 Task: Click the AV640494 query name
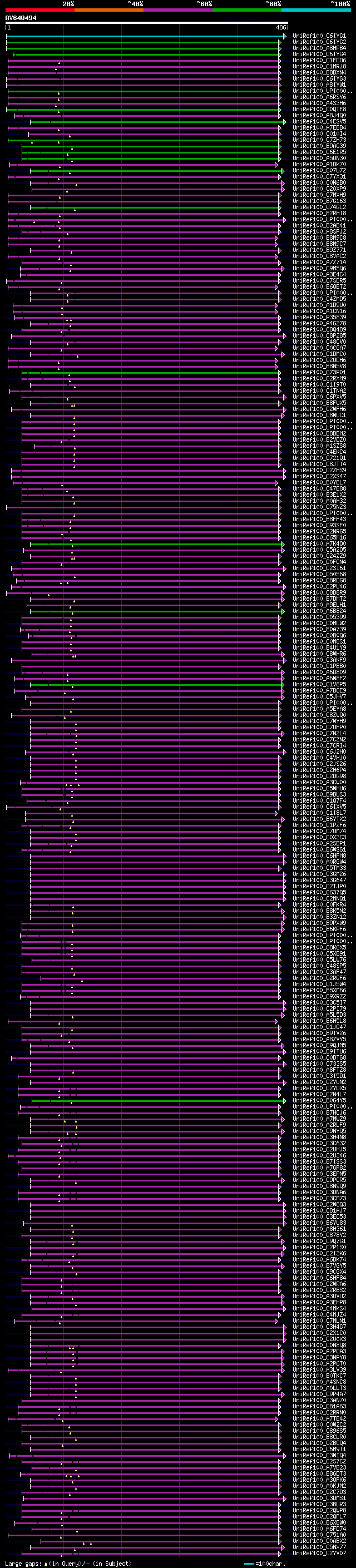21,18
